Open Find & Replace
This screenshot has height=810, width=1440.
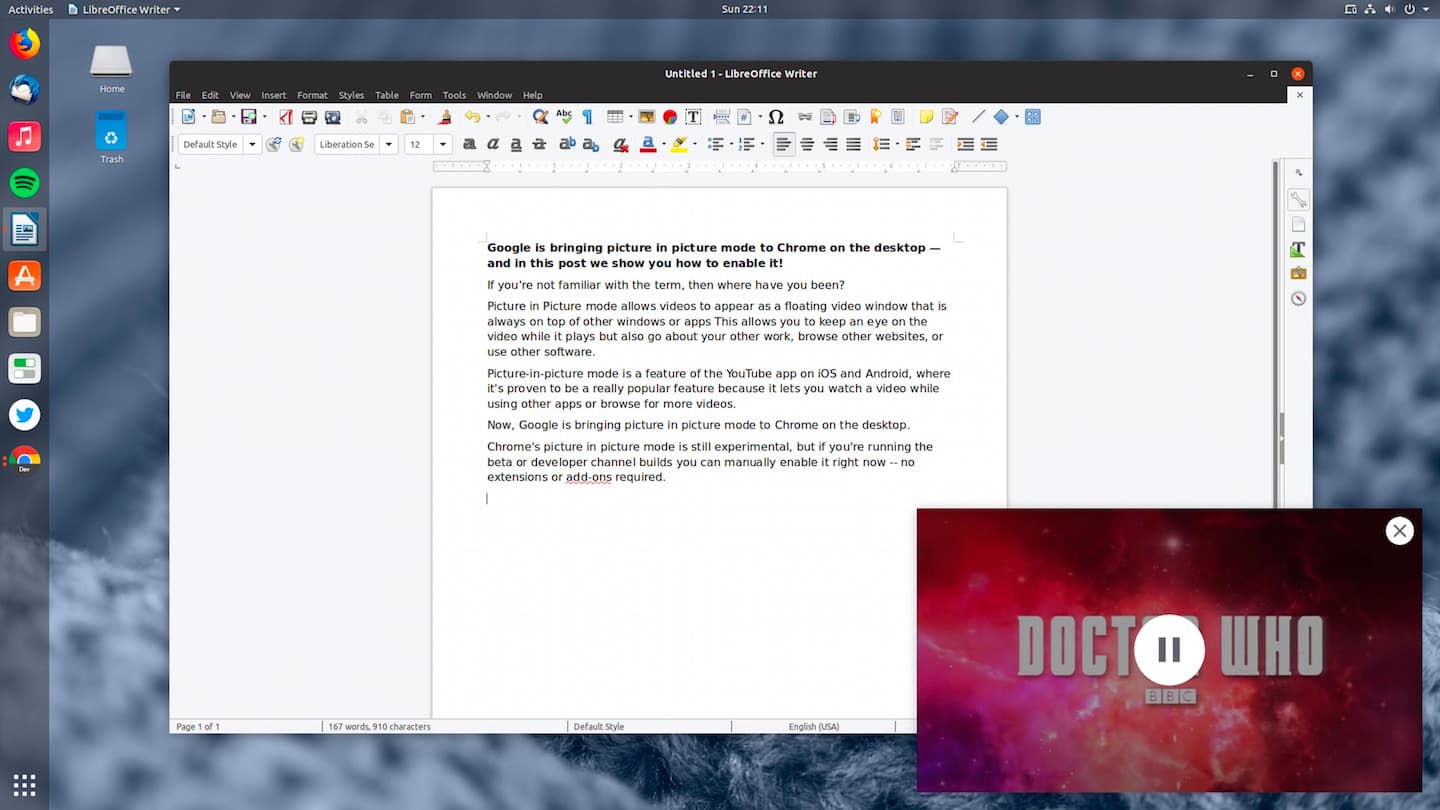pos(540,117)
